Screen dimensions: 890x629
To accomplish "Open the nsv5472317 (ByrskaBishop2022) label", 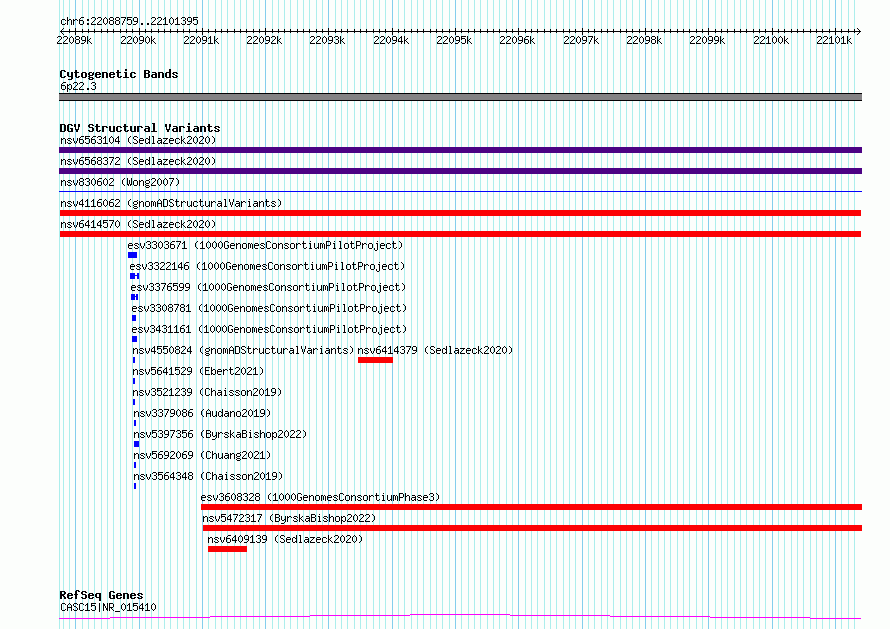I will click(x=289, y=518).
